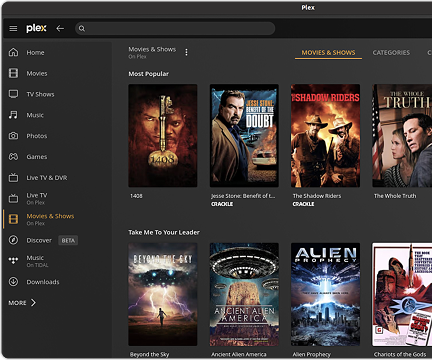
Task: Click the Home house icon
Action: 13,52
